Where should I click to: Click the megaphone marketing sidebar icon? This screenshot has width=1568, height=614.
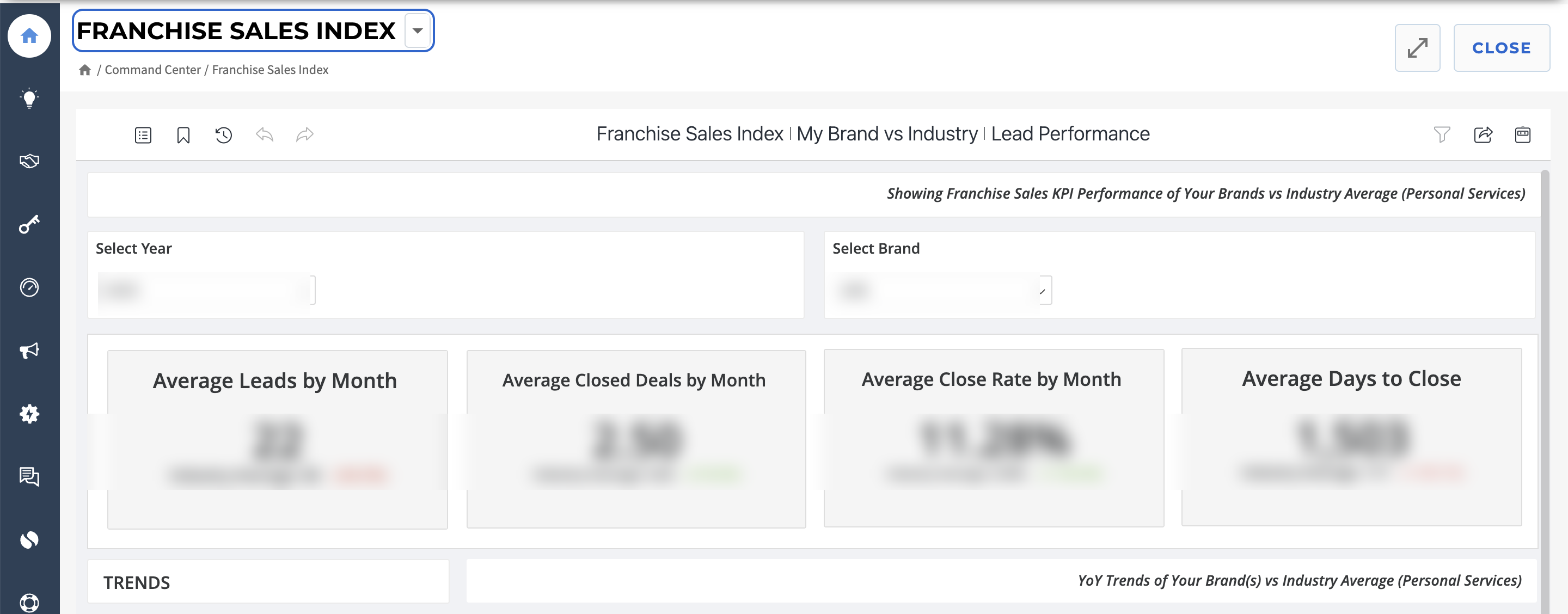[29, 351]
